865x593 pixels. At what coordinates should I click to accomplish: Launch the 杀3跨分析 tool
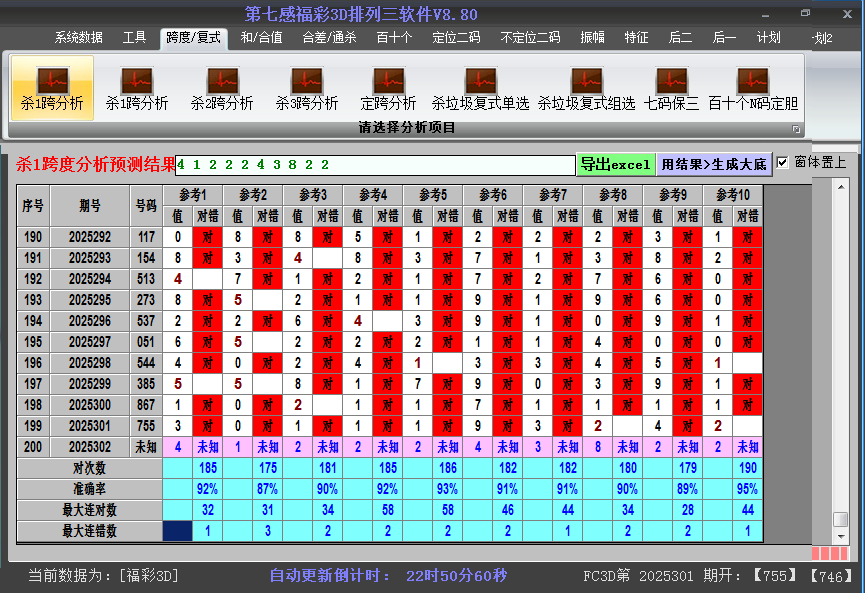click(x=307, y=87)
